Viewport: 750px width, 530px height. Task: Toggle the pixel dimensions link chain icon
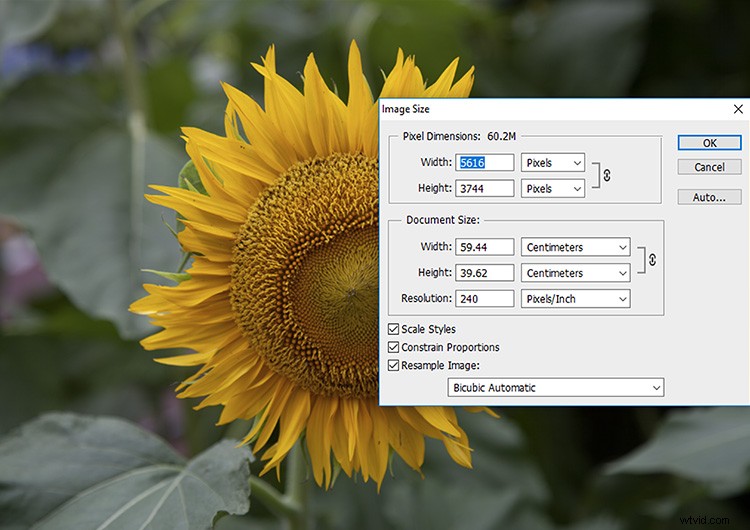coord(607,176)
